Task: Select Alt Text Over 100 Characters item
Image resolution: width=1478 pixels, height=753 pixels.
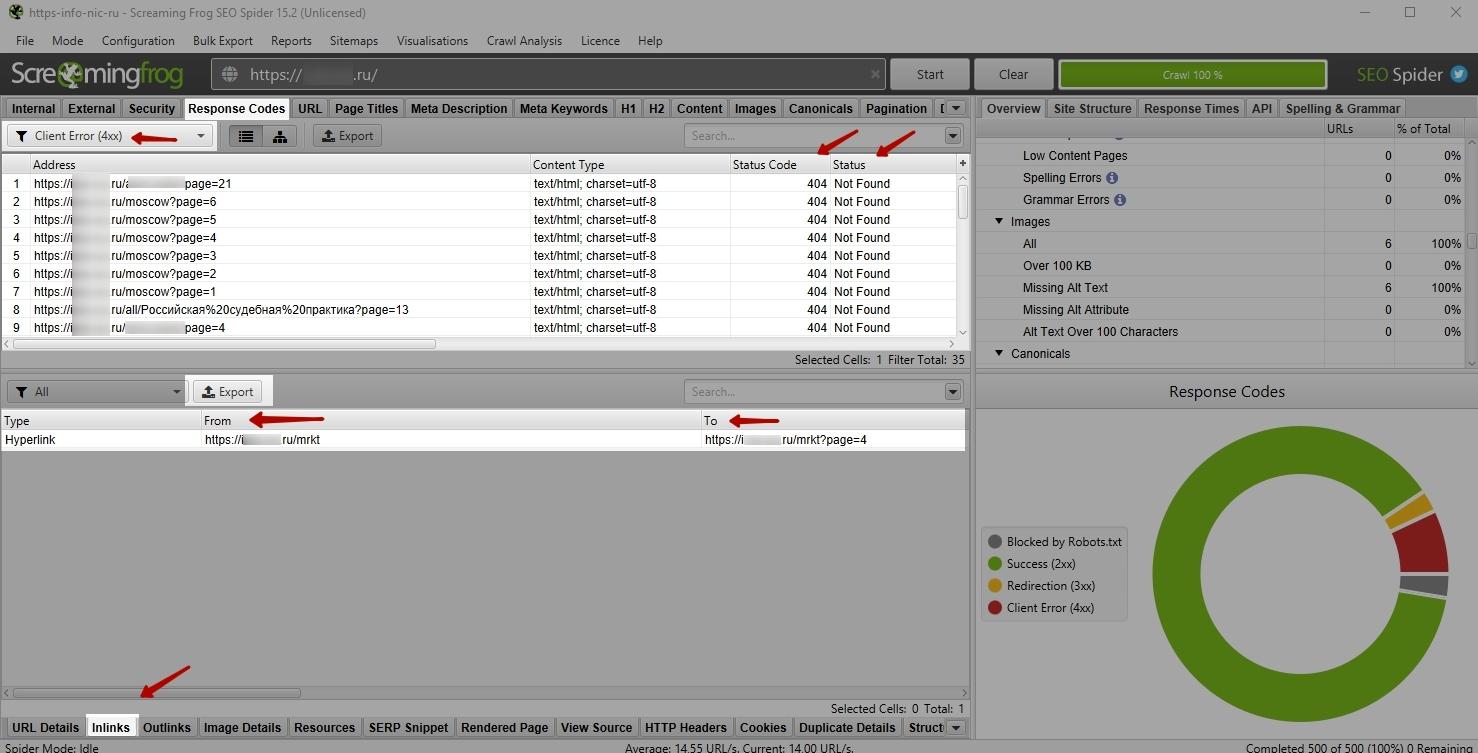Action: [1100, 332]
